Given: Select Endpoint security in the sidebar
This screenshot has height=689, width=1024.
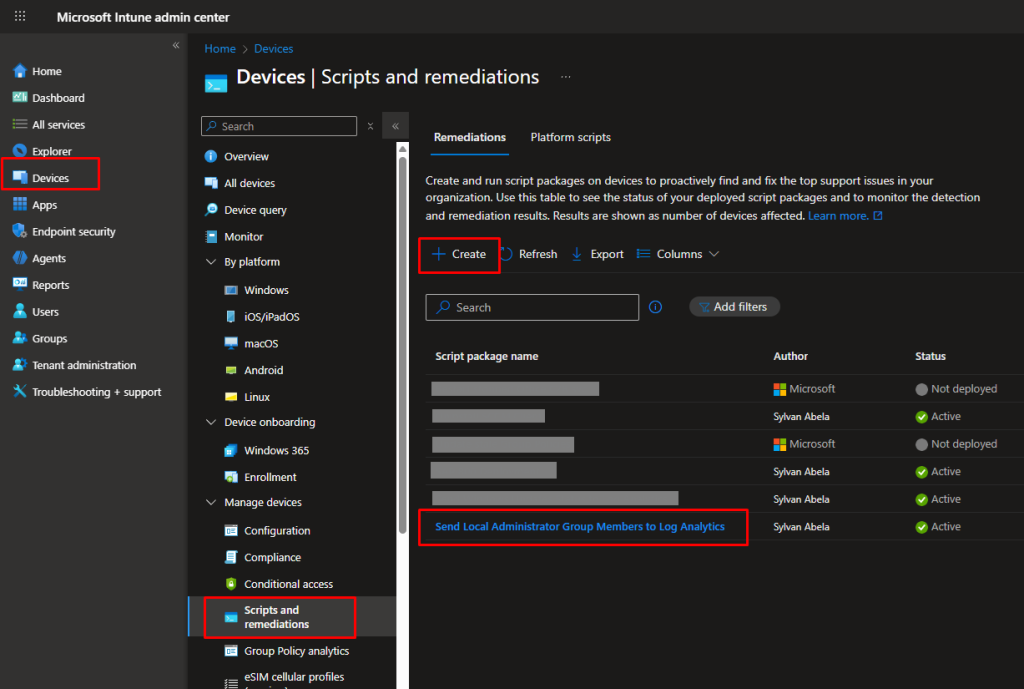Looking at the screenshot, I should [x=70, y=231].
